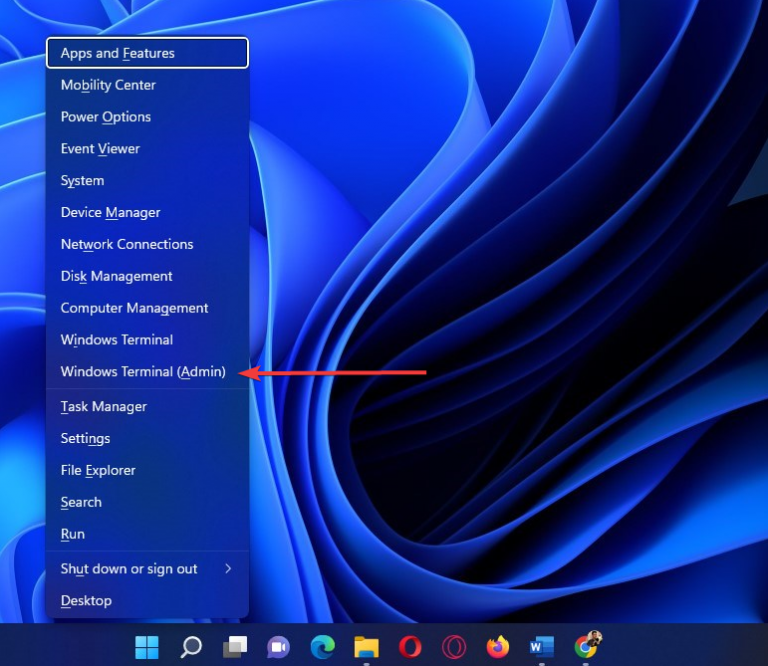This screenshot has height=666, width=768.
Task: Select Desktop at the menu bottom
Action: tap(147, 600)
